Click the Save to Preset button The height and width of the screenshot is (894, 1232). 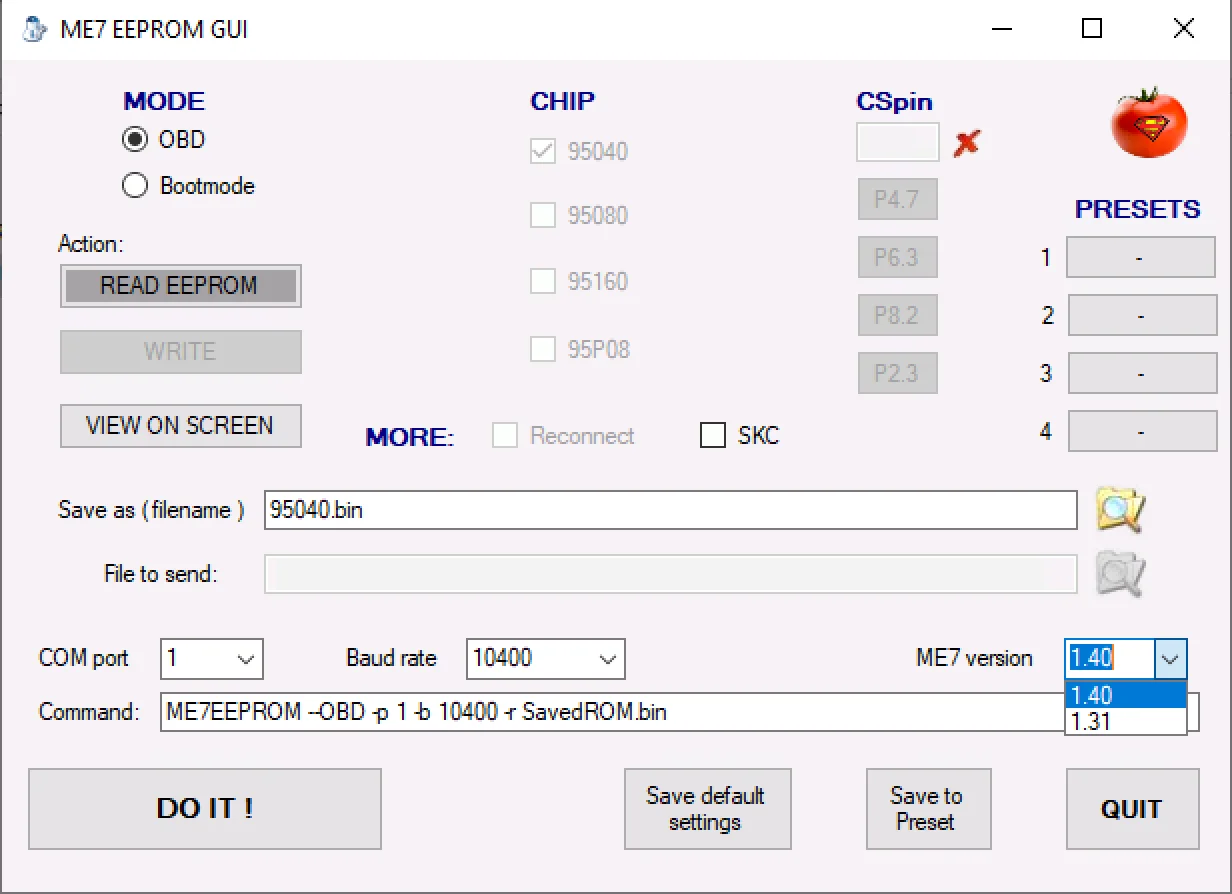tap(927, 809)
